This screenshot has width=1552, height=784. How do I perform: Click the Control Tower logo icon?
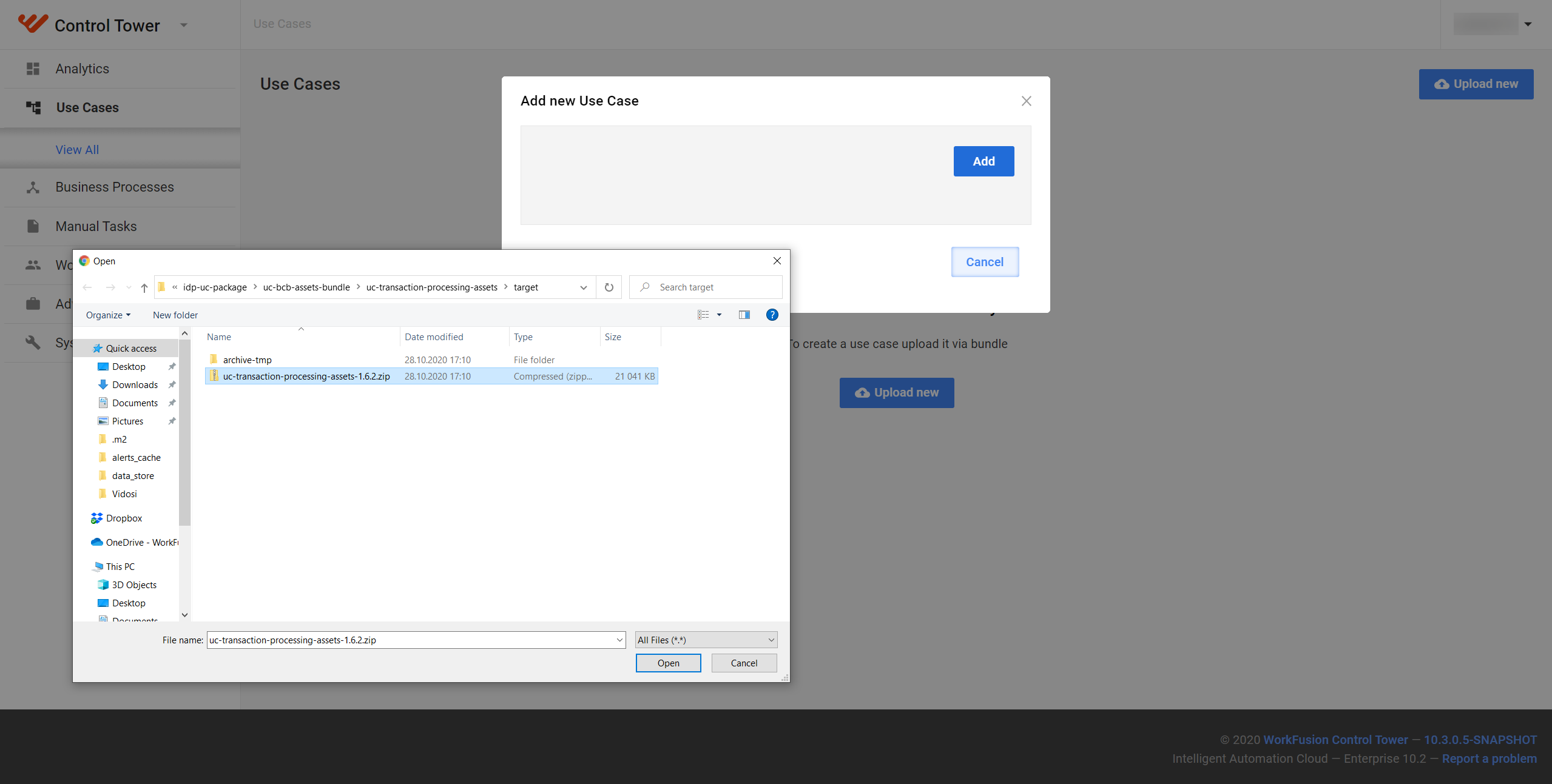click(x=33, y=24)
